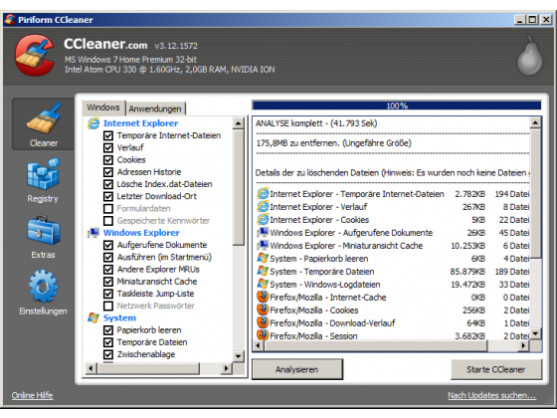Collapse the System category header
This screenshot has height=418, width=557.
(x=120, y=318)
